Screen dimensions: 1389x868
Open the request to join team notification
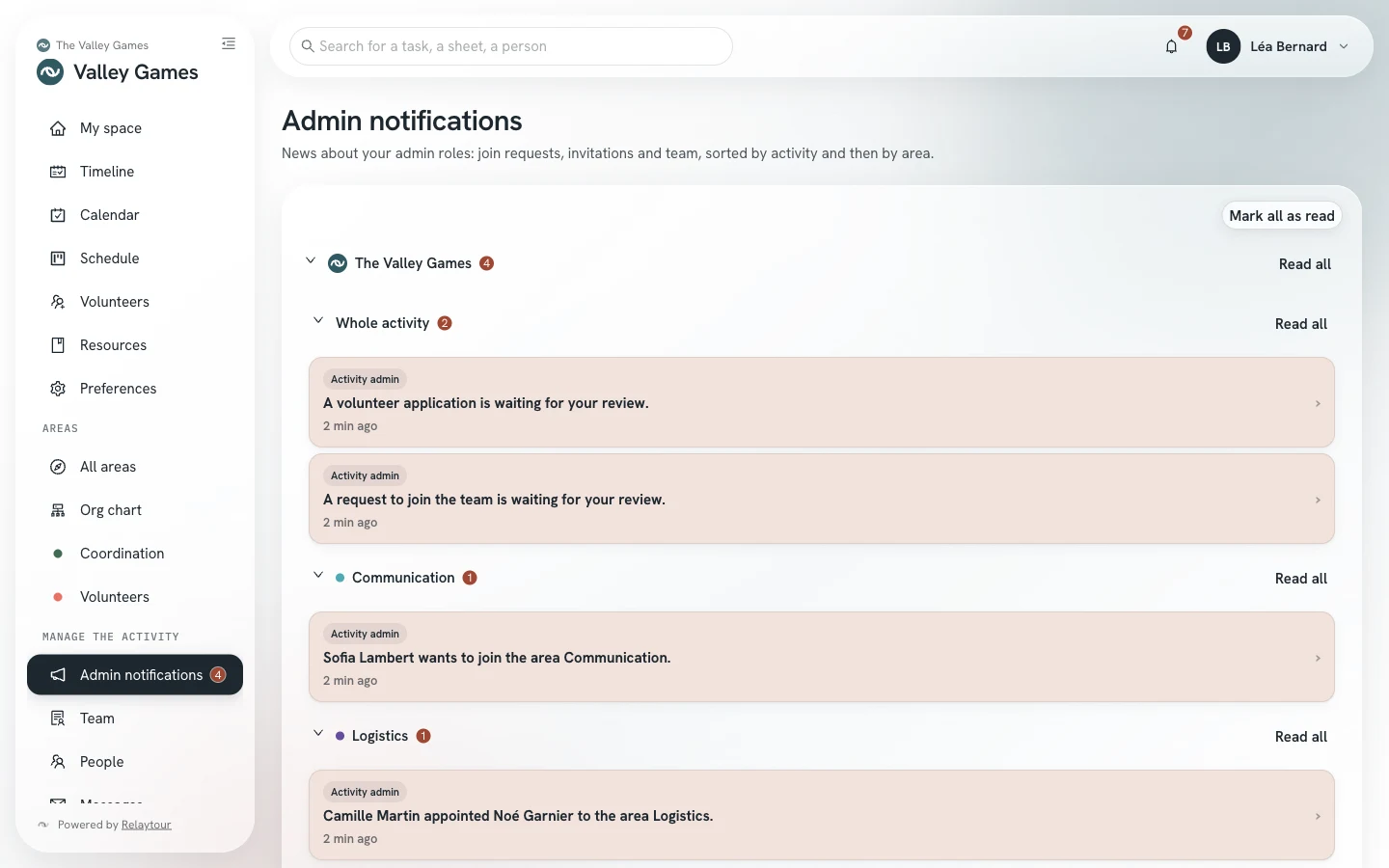point(822,499)
